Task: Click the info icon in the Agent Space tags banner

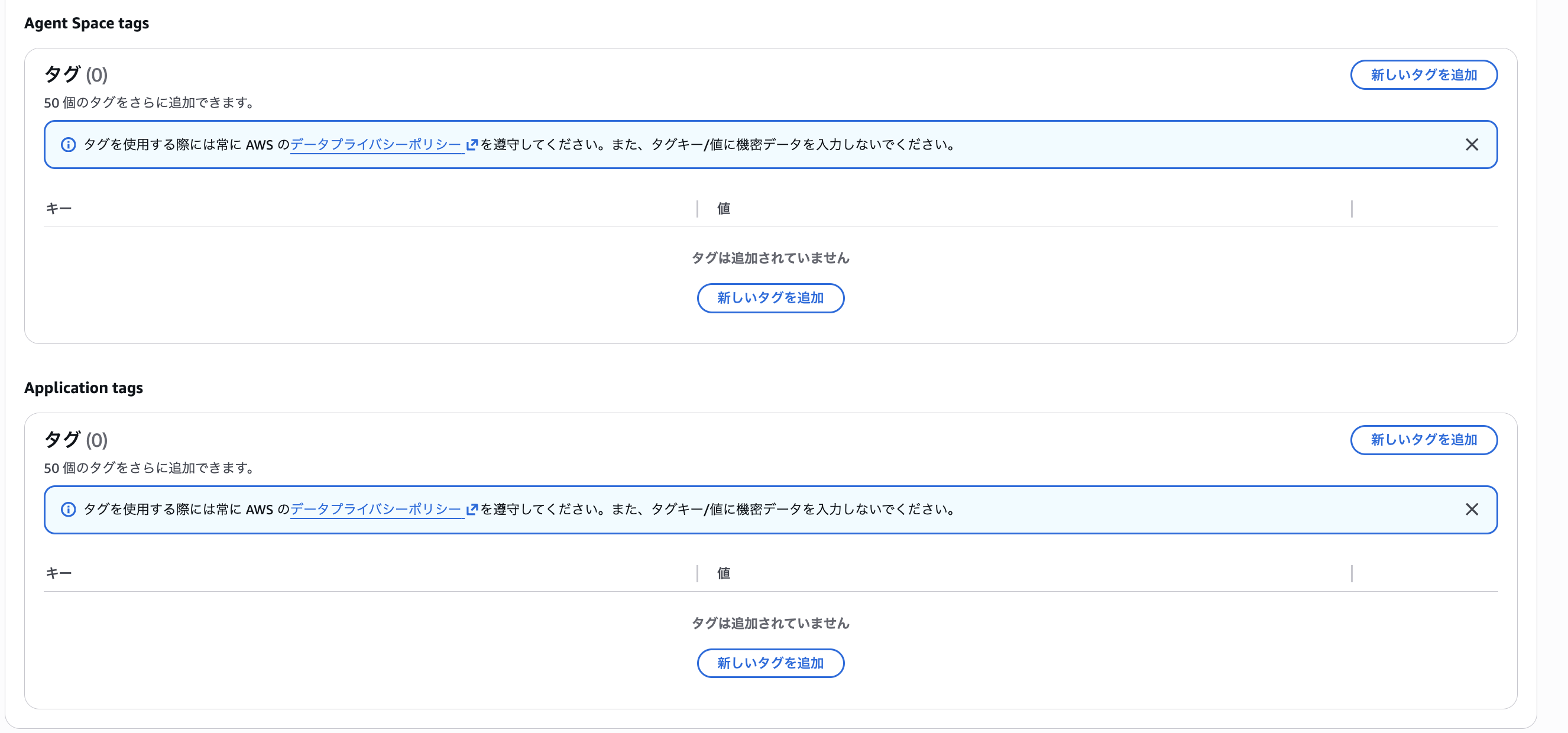Action: pos(68,144)
